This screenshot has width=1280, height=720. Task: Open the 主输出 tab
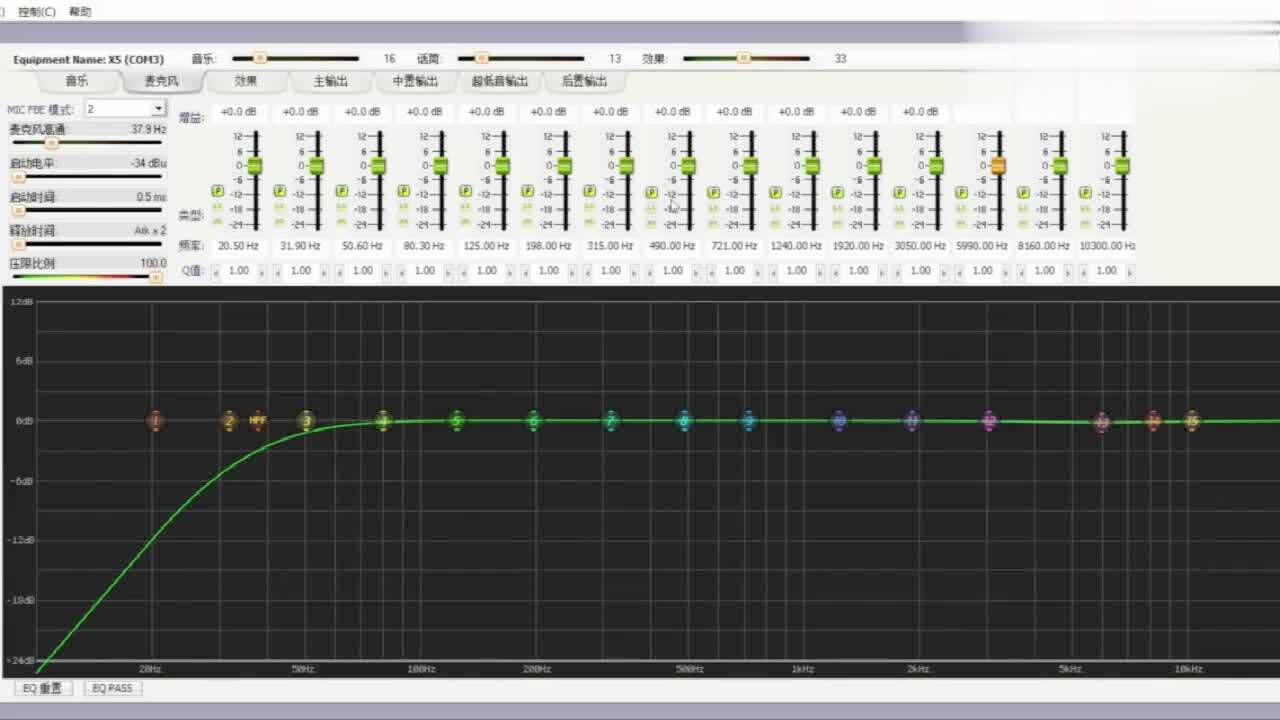coord(331,81)
